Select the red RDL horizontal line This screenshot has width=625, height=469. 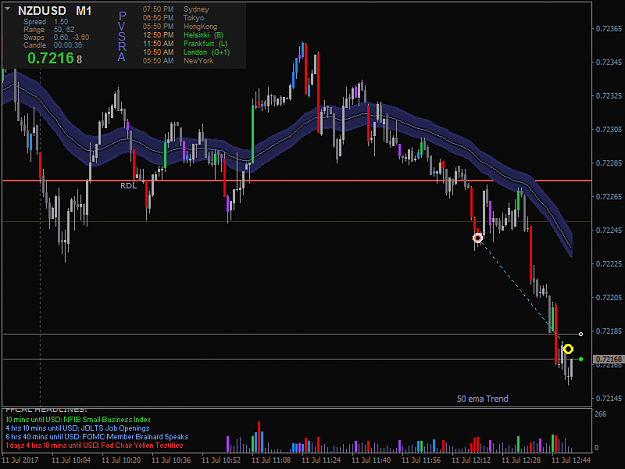[297, 181]
